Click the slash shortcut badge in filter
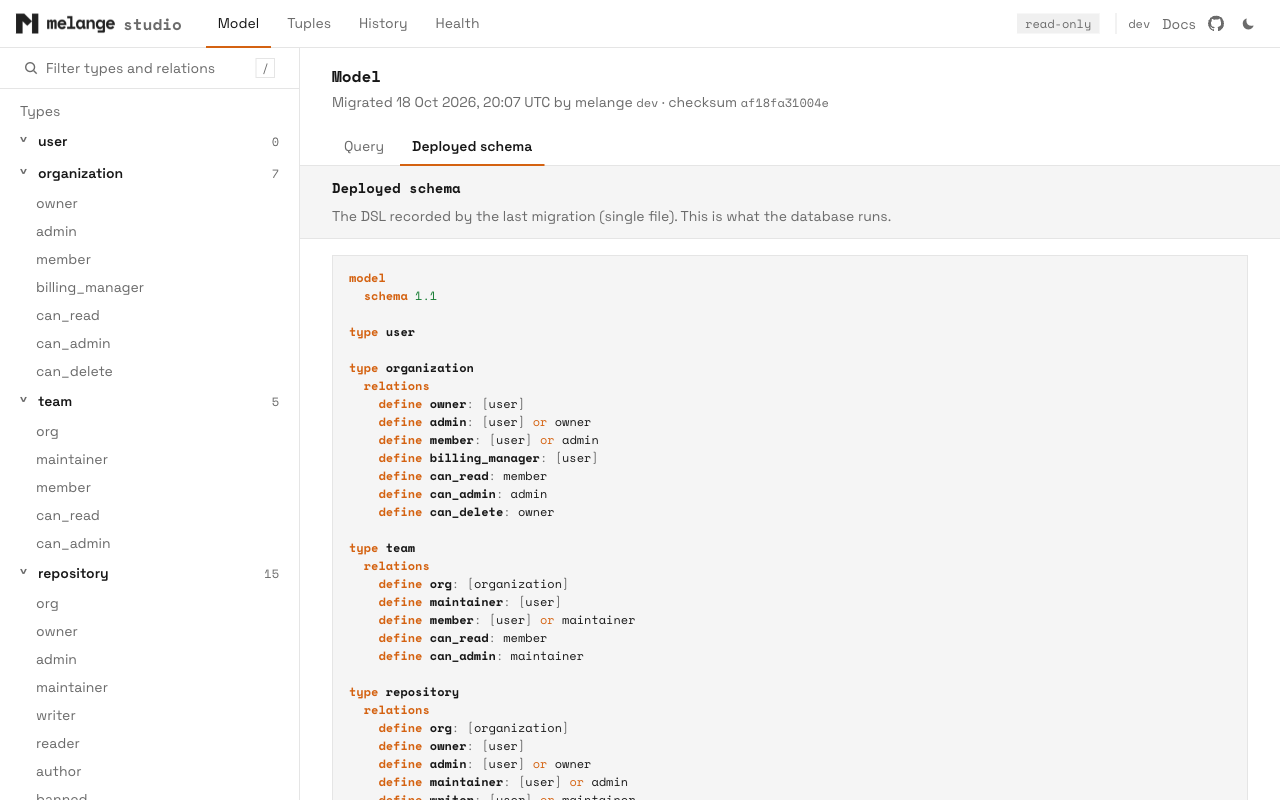The height and width of the screenshot is (800, 1280). pyautogui.click(x=265, y=68)
